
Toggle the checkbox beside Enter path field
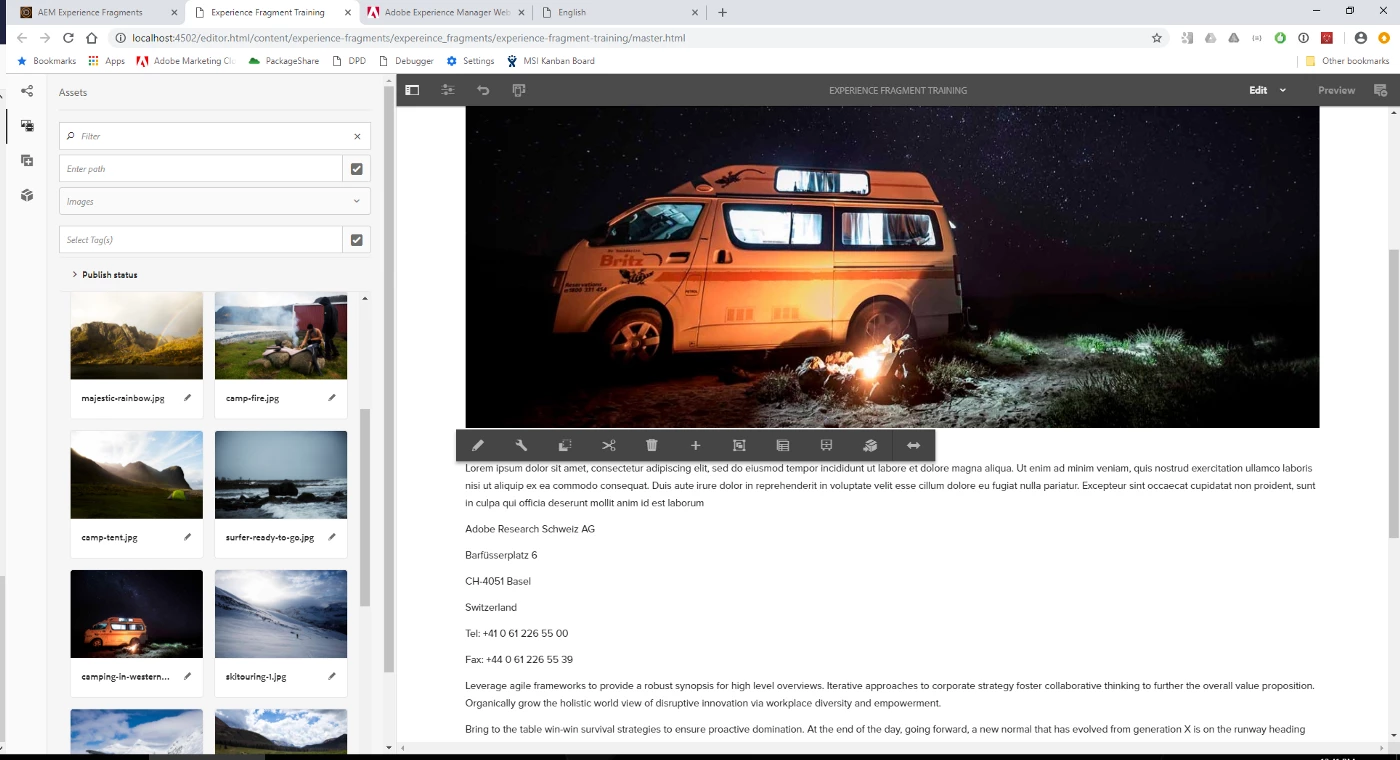357,169
